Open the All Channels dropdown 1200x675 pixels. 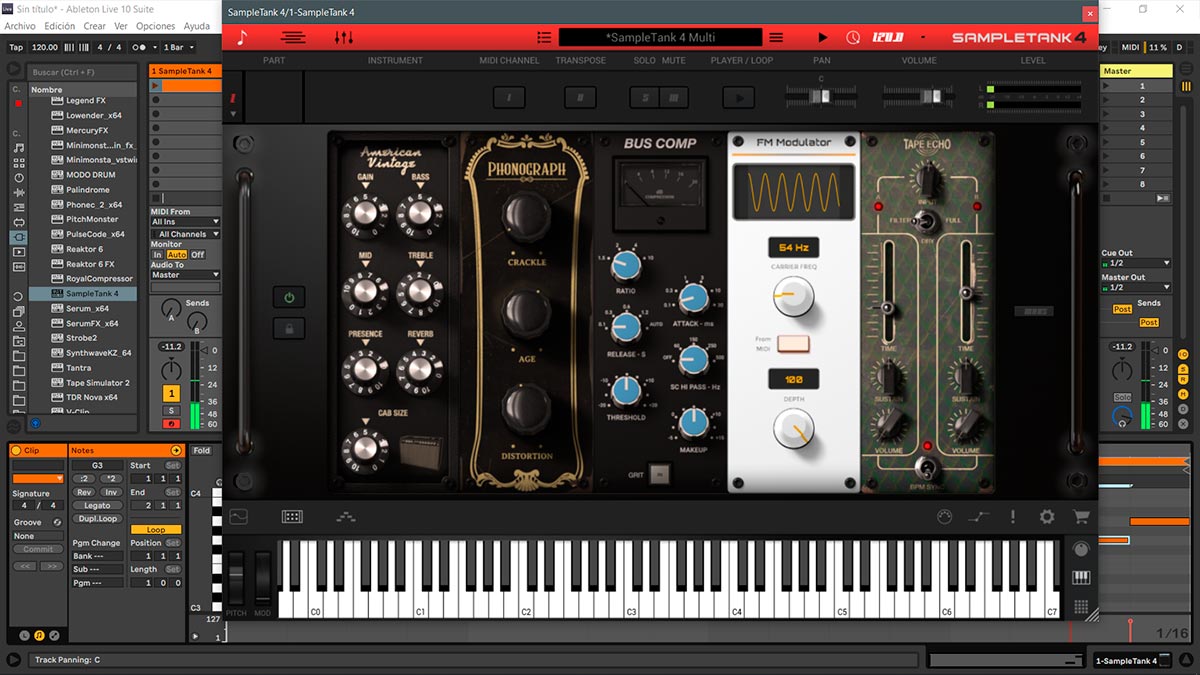185,234
